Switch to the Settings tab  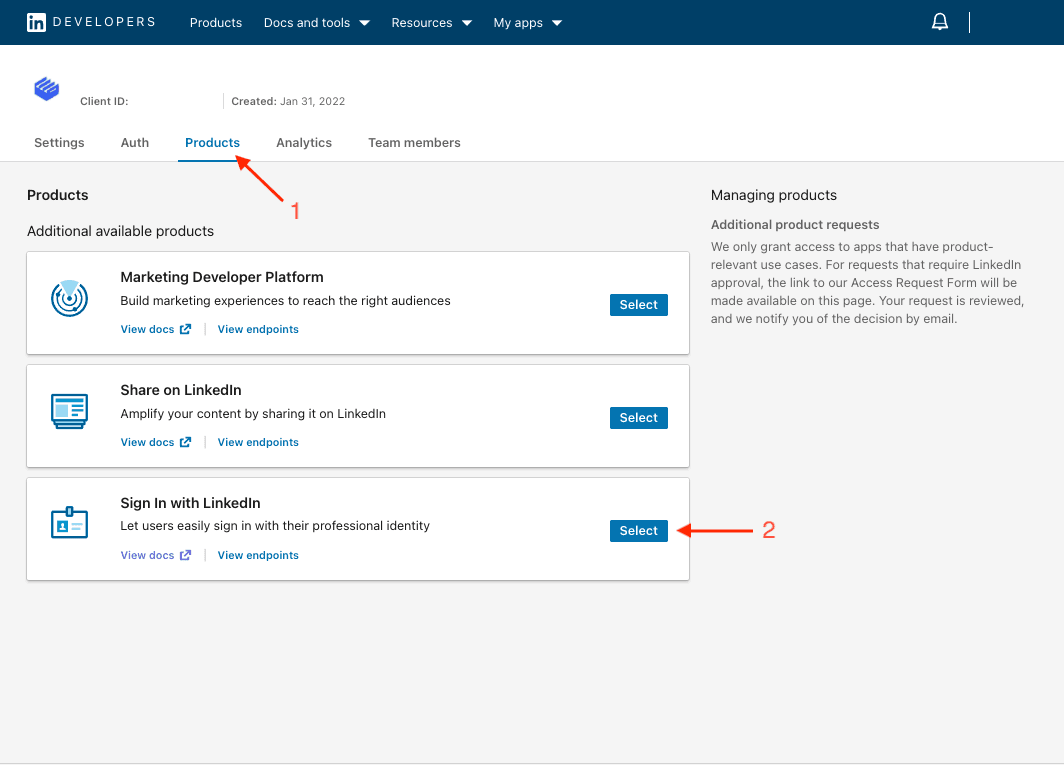tap(58, 142)
